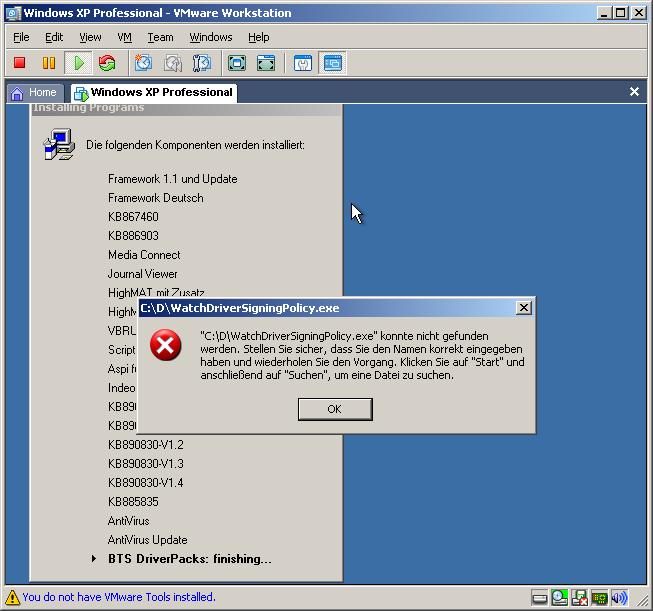Click the 'KB890830-V1.2' entry
The height and width of the screenshot is (611, 653).
[x=146, y=444]
